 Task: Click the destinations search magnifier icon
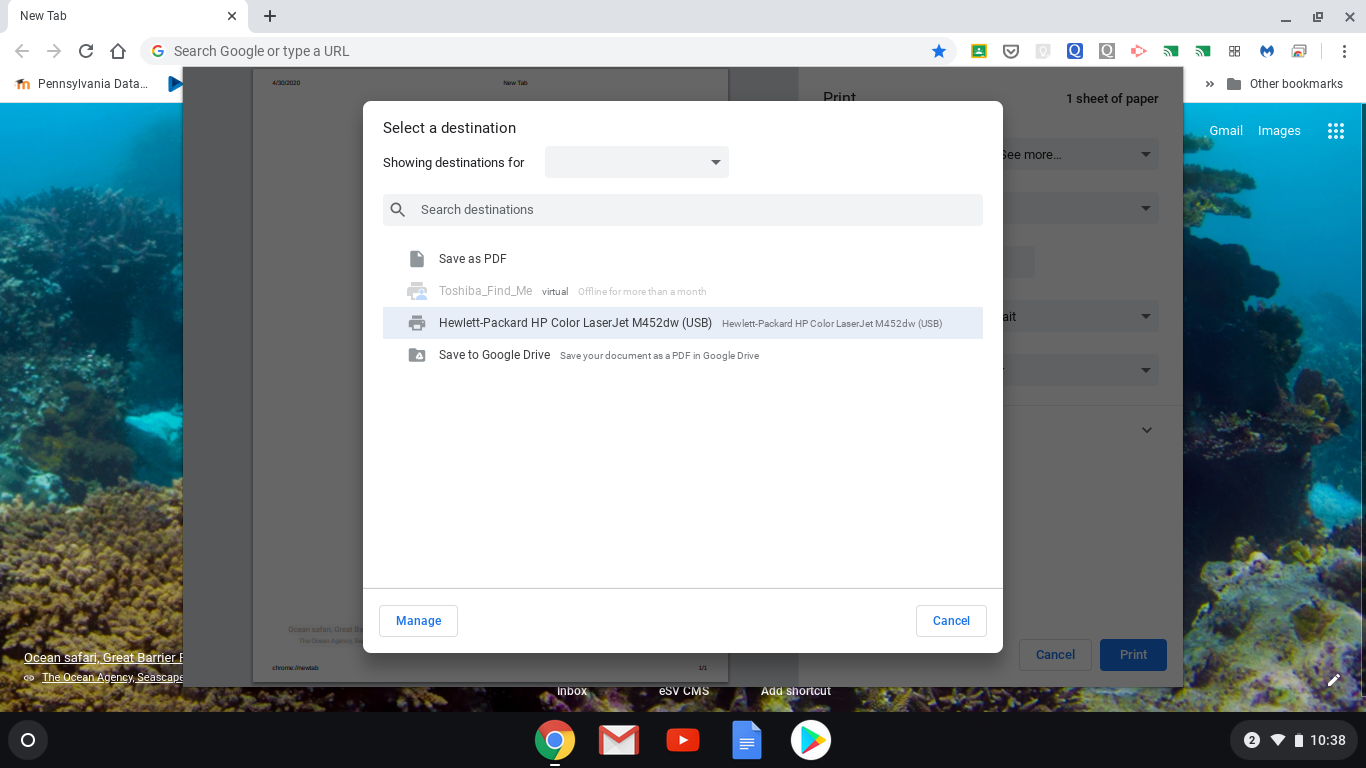coord(398,210)
